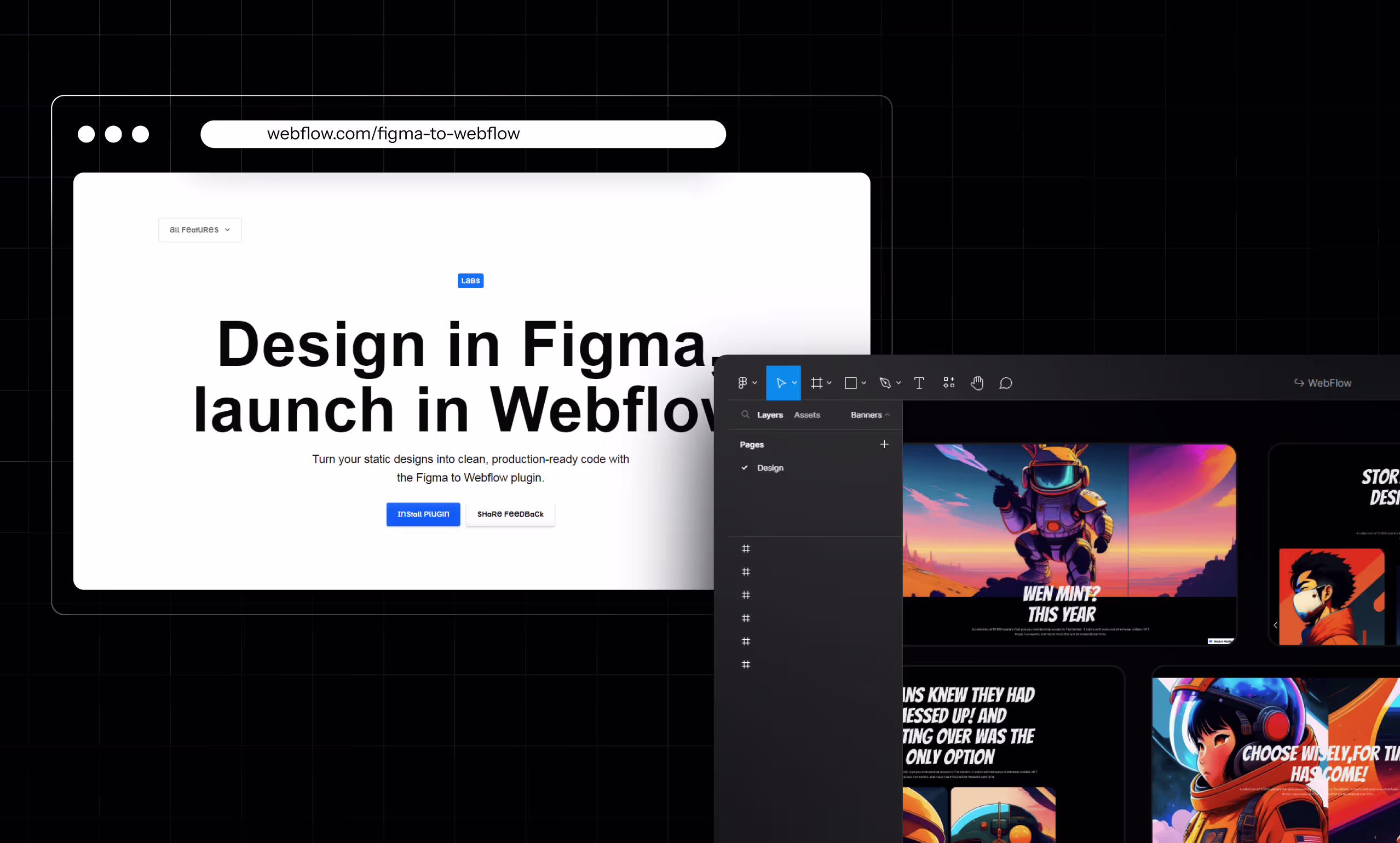The image size is (1400, 843).
Task: Click the layers search magnifier icon
Action: click(x=745, y=415)
